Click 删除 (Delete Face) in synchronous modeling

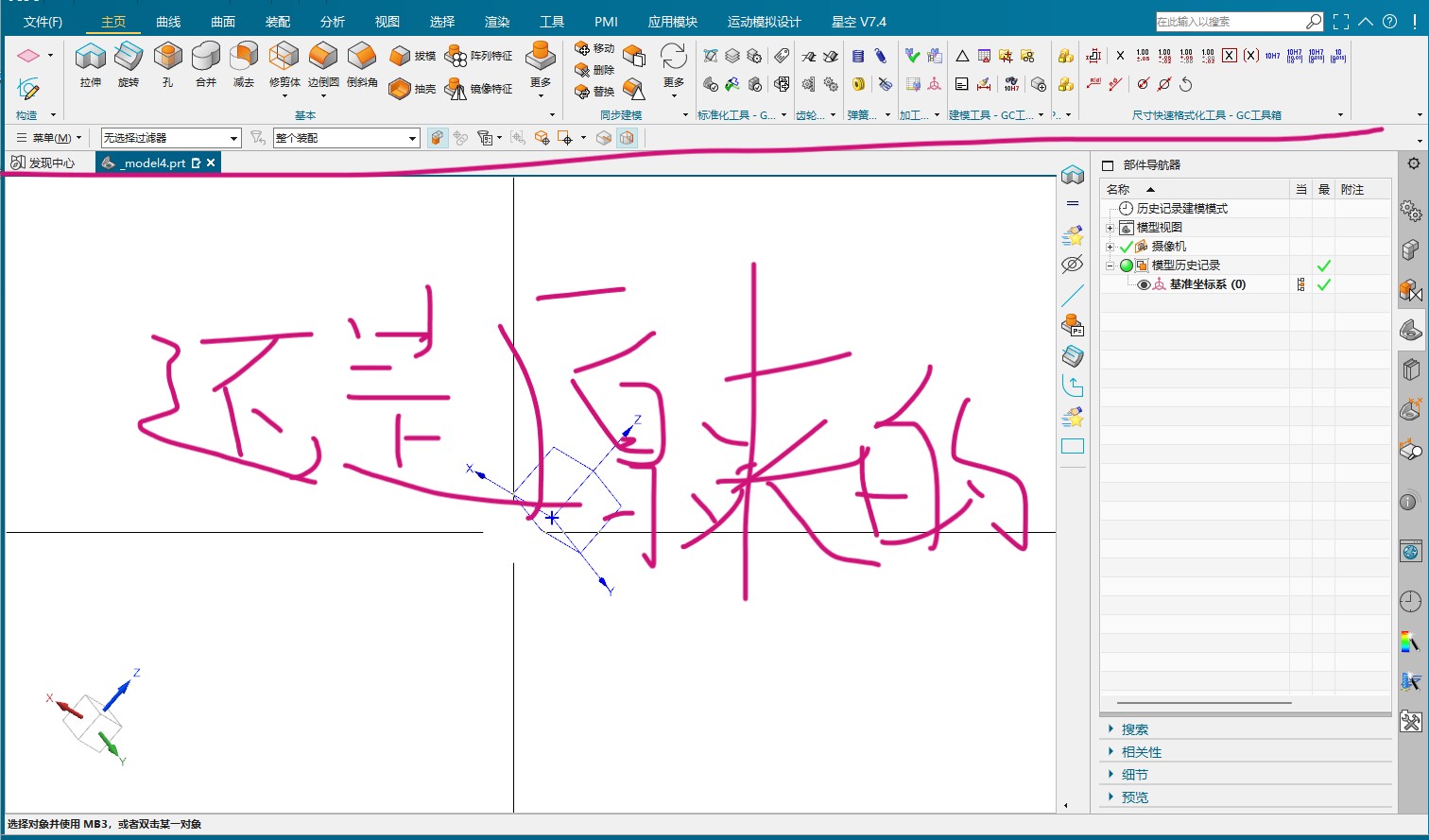click(594, 70)
